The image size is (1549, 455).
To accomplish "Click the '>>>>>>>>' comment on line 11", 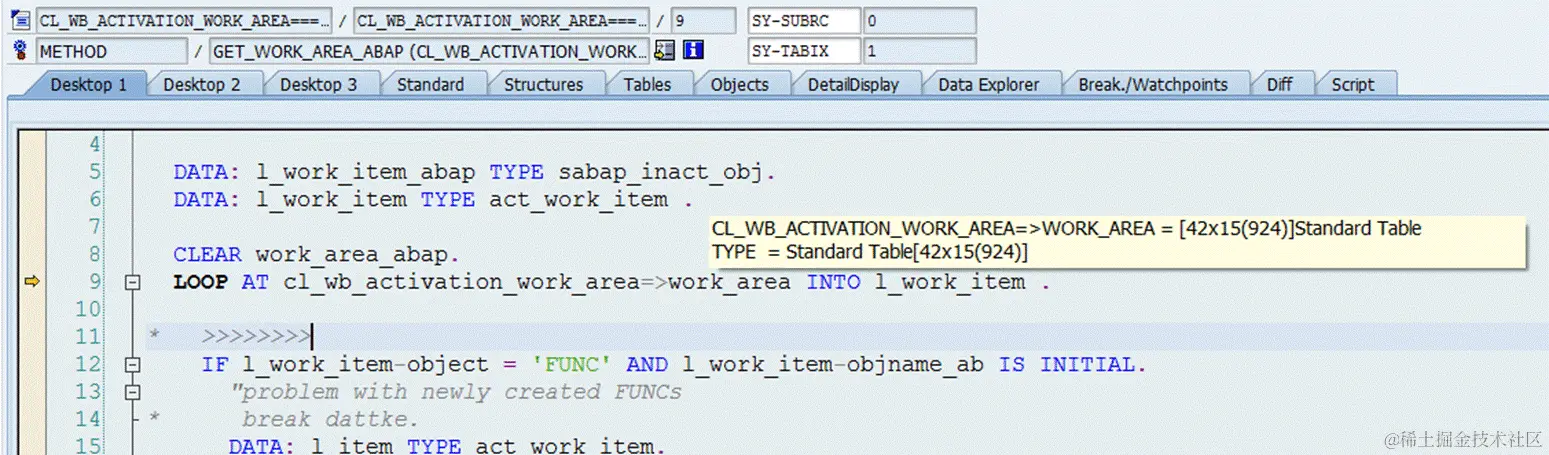I will pyautogui.click(x=256, y=337).
